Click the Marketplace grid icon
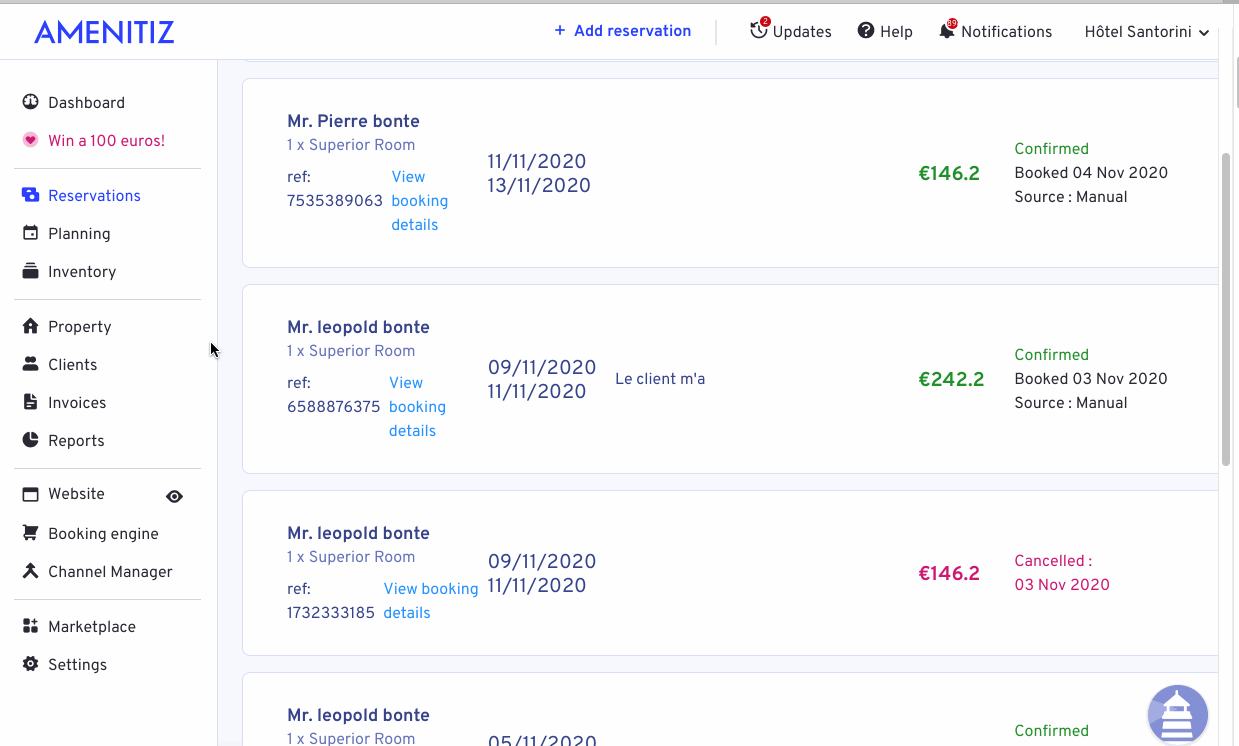The width and height of the screenshot is (1239, 746). [30, 626]
